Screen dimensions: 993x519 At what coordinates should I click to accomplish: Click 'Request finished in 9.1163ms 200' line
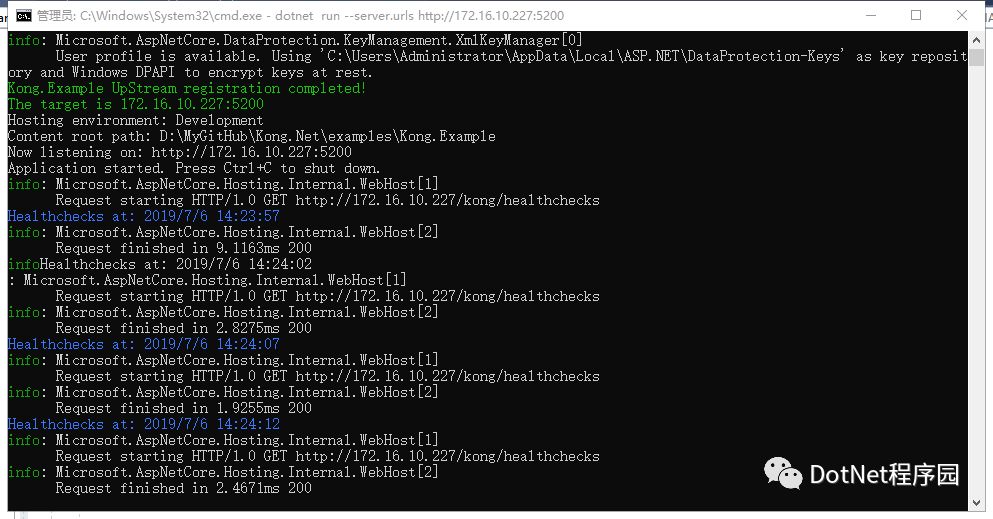click(x=184, y=248)
